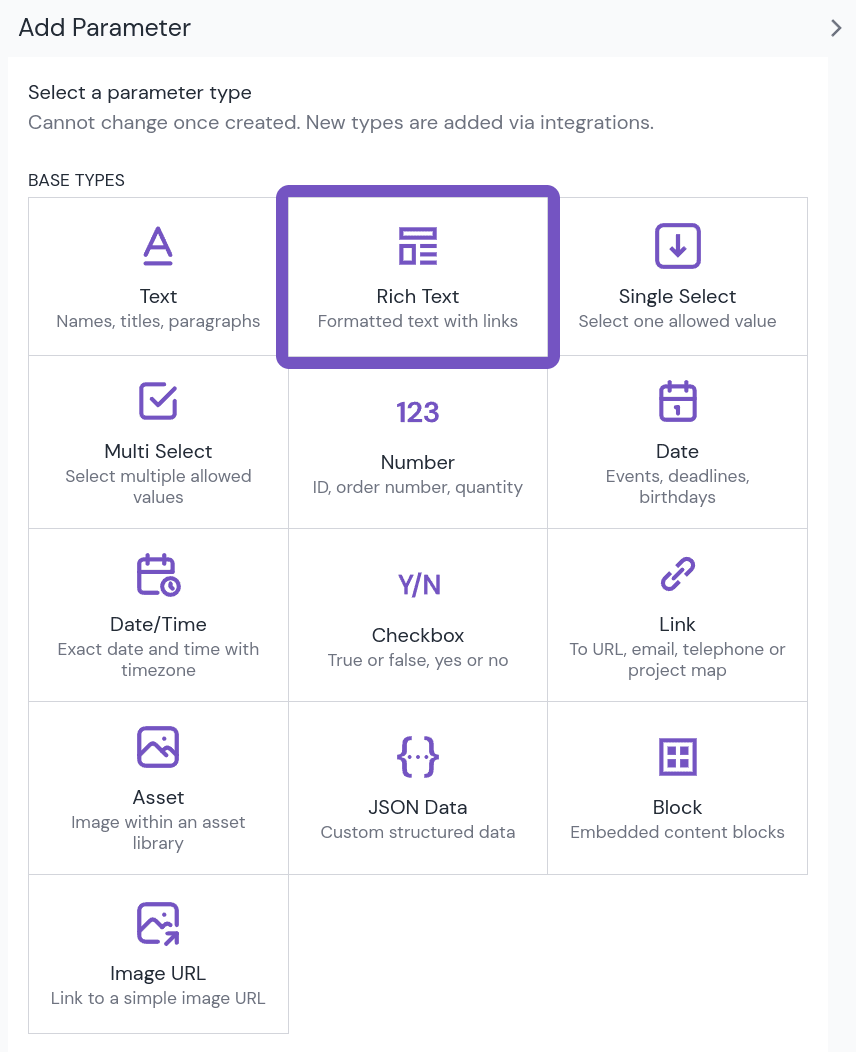Screen dimensions: 856x1052
Task: Select the Multi Select checkmark icon
Action: pyautogui.click(x=158, y=401)
